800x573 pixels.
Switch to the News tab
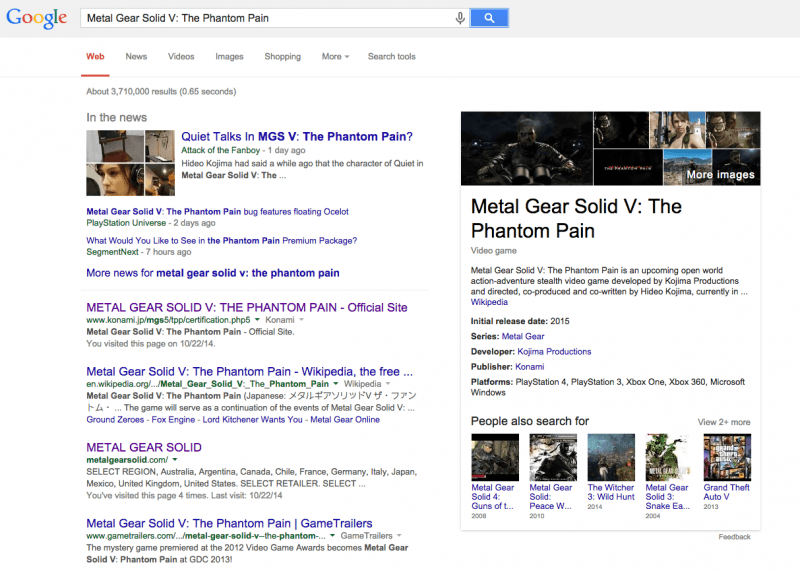click(136, 57)
